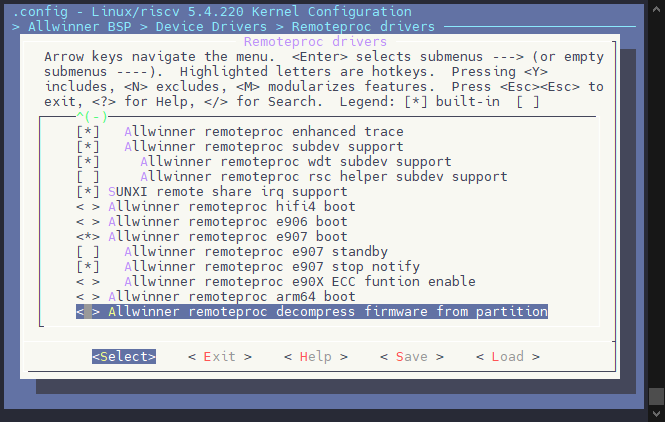
Task: Enable remoteproc rsc helper subdev support
Action: (x=88, y=177)
